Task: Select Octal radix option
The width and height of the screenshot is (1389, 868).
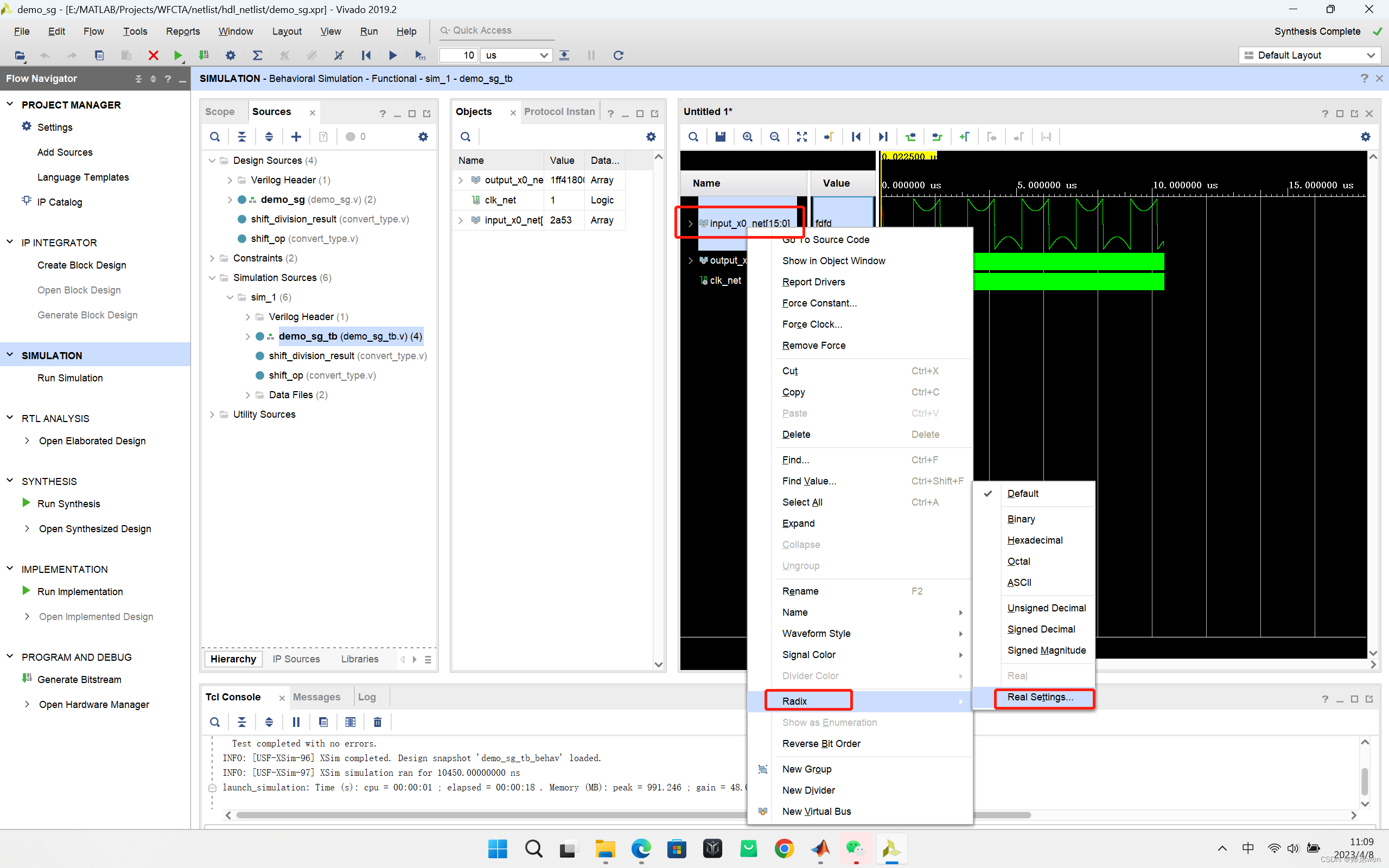Action: [x=1019, y=561]
